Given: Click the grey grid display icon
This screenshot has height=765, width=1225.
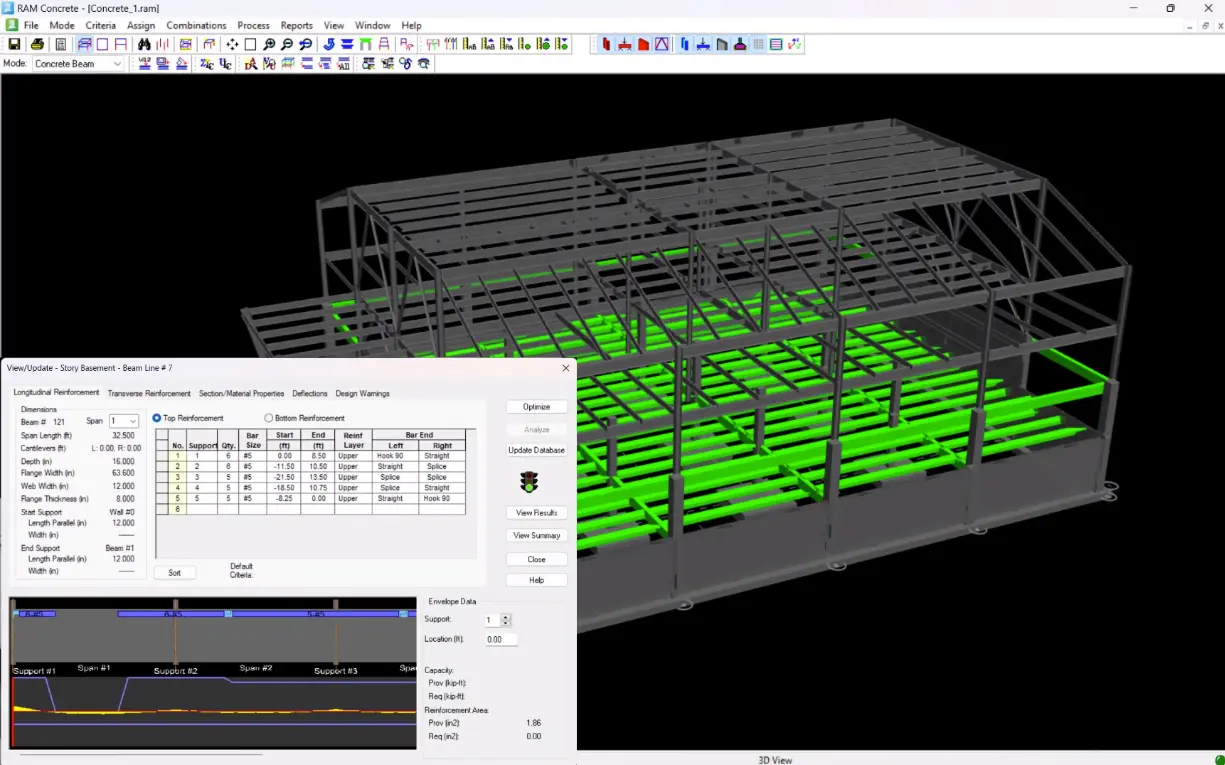Looking at the screenshot, I should (758, 44).
